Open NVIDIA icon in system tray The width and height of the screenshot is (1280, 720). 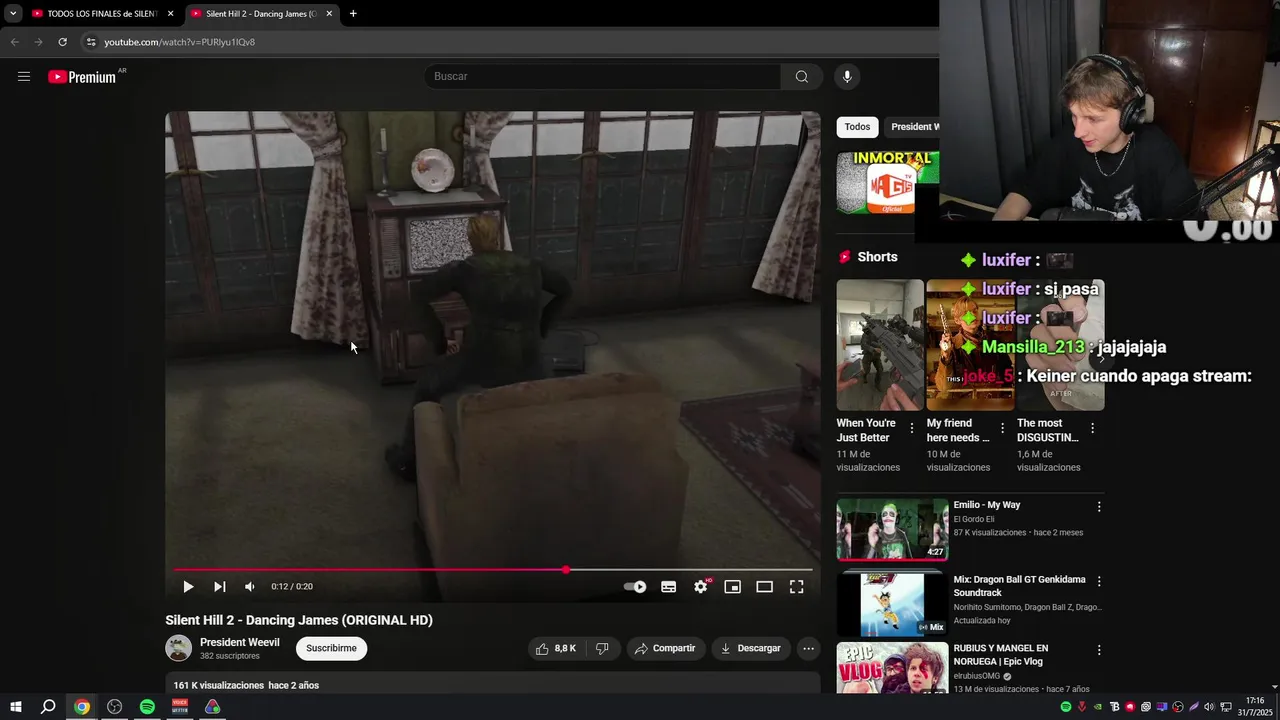tap(1098, 707)
